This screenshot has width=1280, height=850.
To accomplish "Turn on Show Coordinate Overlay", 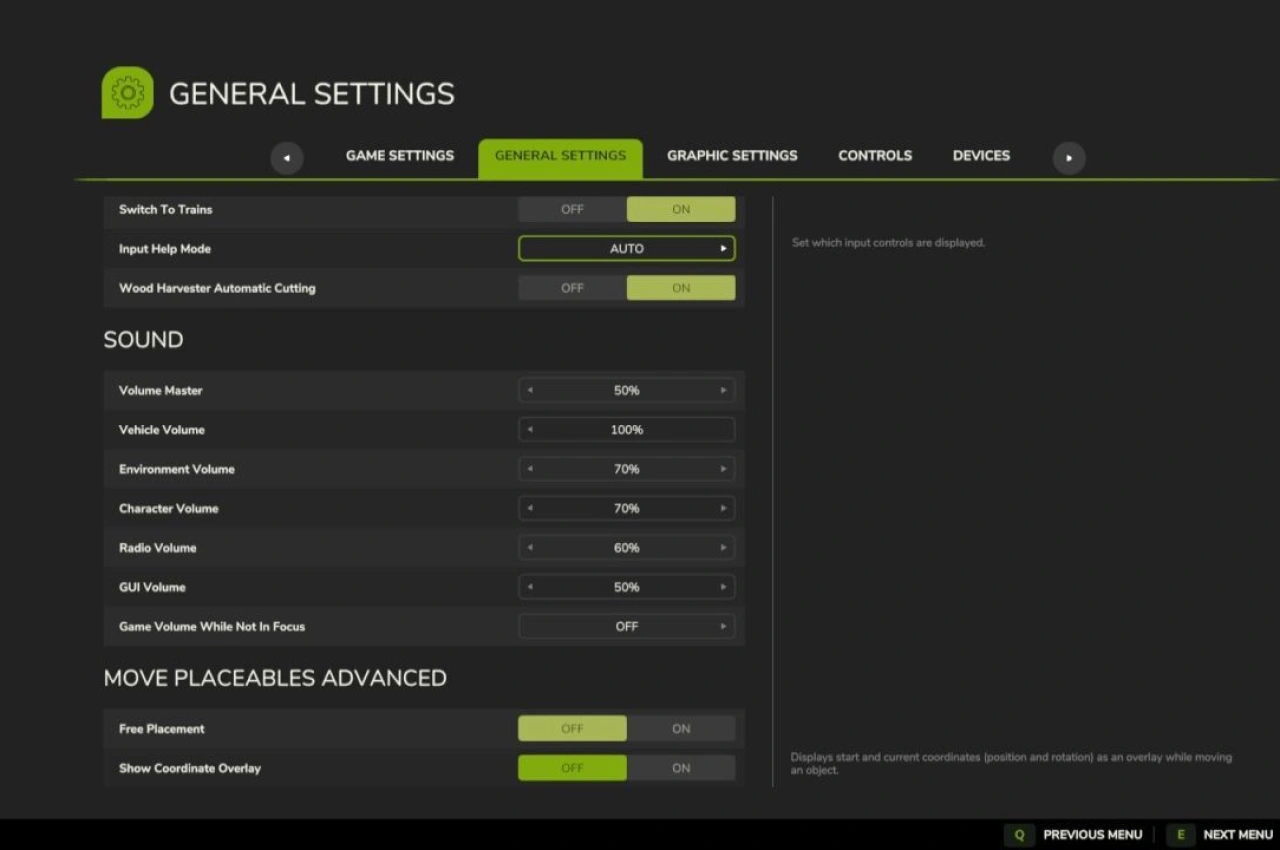I will 681,768.
